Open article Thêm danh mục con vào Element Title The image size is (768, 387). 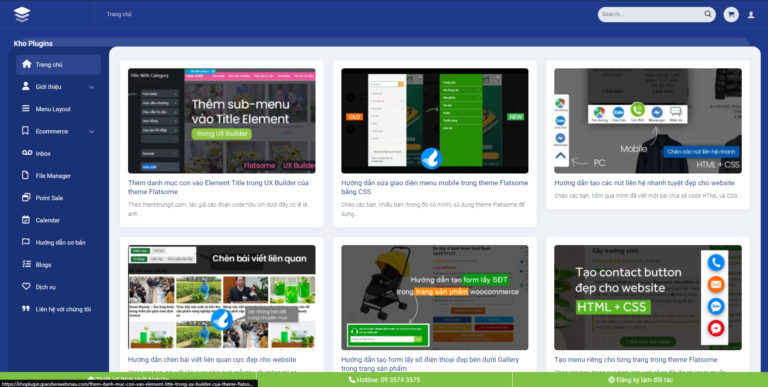click(218, 187)
